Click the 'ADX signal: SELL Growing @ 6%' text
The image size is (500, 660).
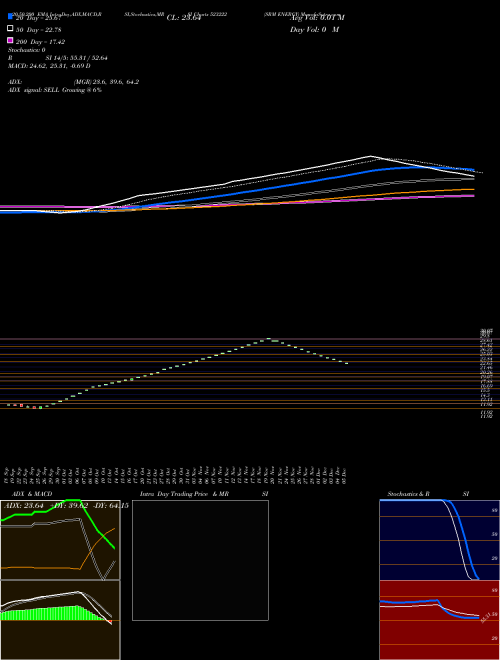(55, 90)
